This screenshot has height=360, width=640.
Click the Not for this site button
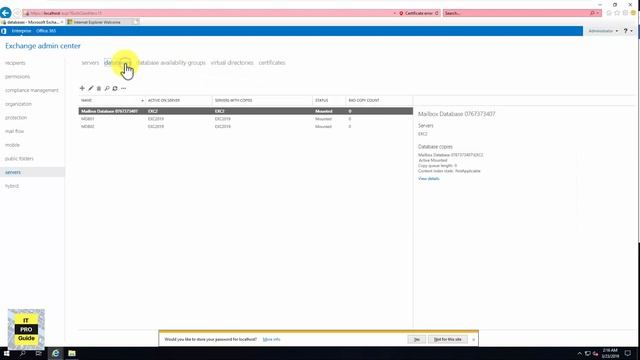(x=448, y=340)
